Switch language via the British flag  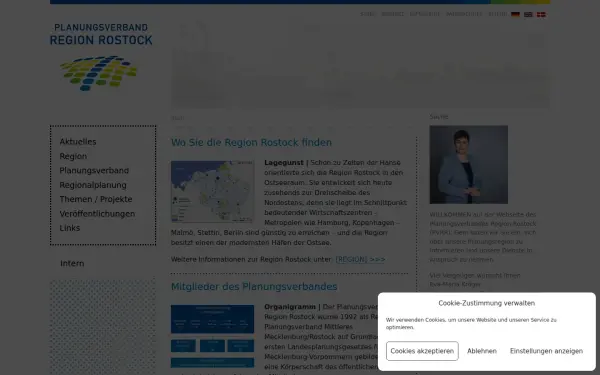(528, 14)
